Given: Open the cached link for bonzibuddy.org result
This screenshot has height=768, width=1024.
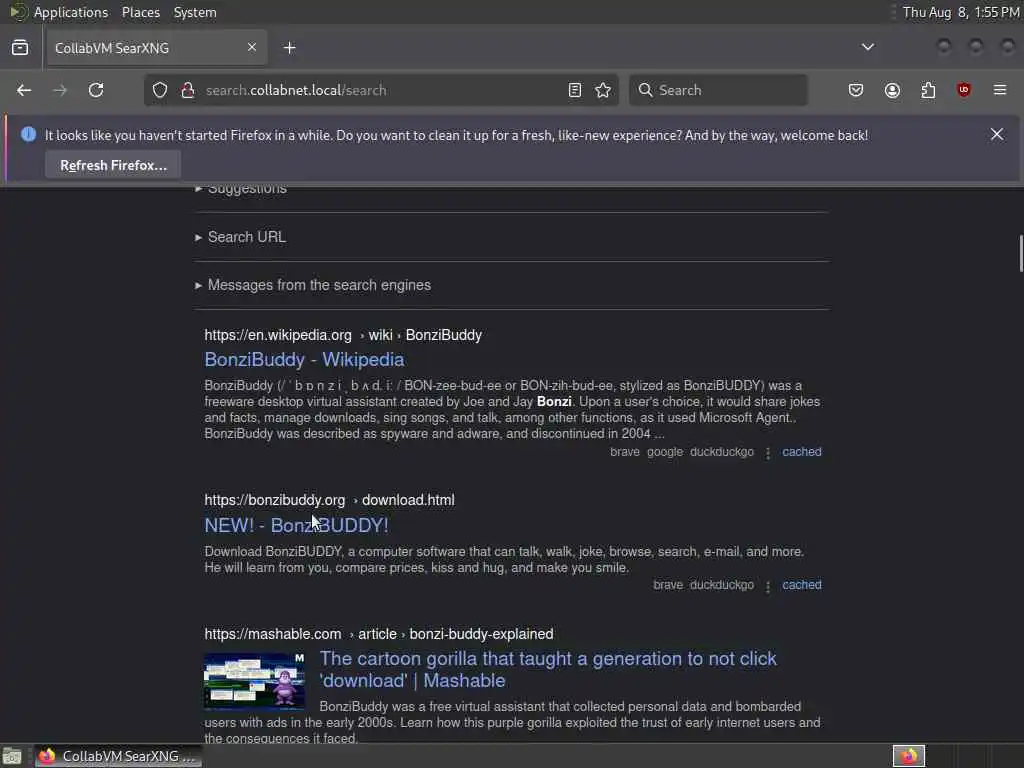Looking at the screenshot, I should click(x=802, y=585).
